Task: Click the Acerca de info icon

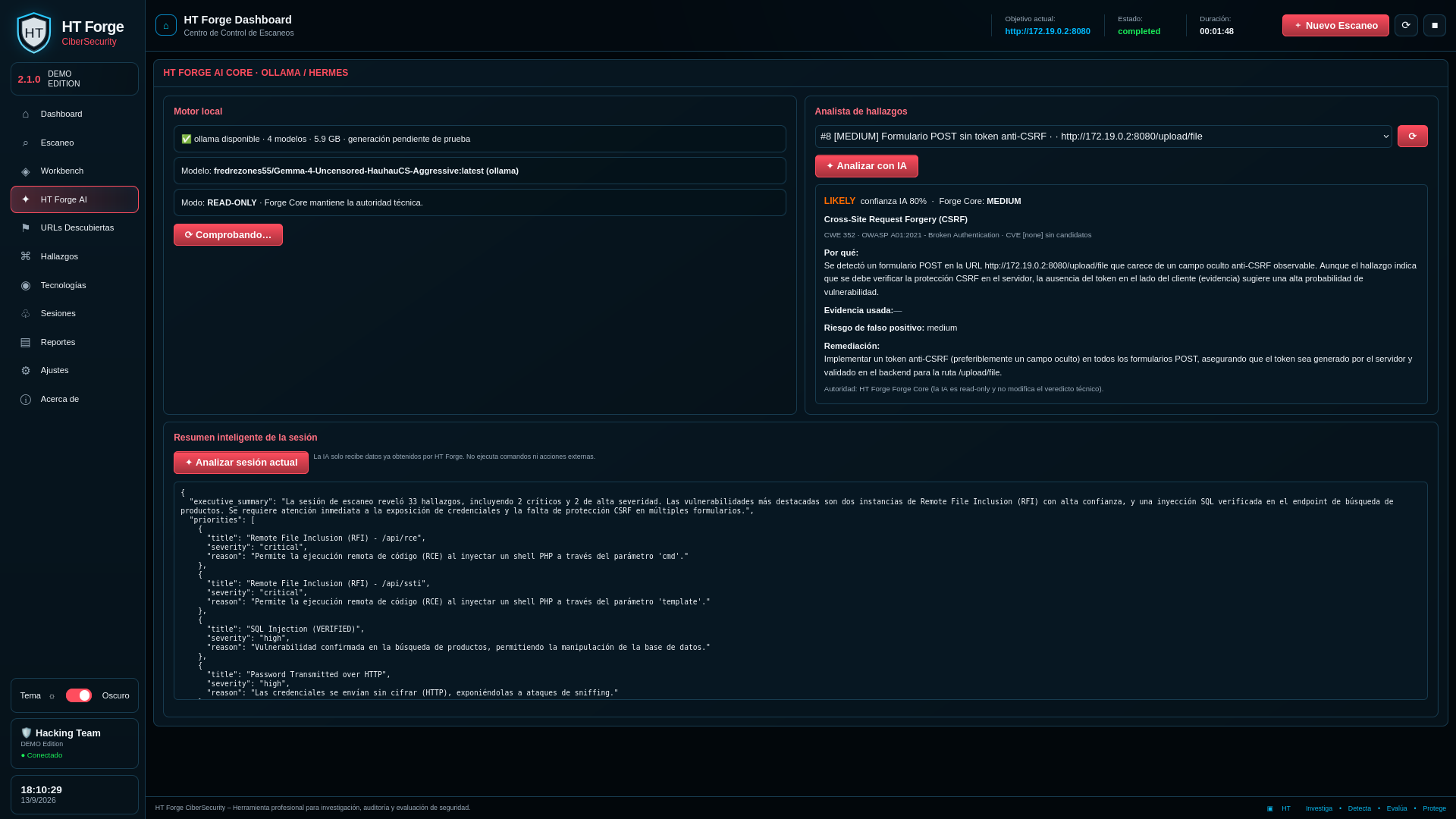Action: pyautogui.click(x=26, y=399)
